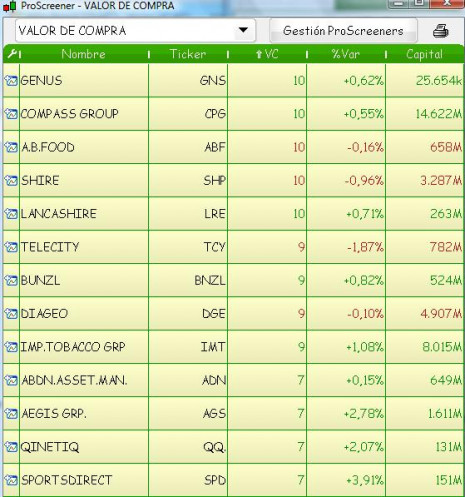The image size is (465, 497).
Task: Click the printer icon
Action: [x=441, y=31]
